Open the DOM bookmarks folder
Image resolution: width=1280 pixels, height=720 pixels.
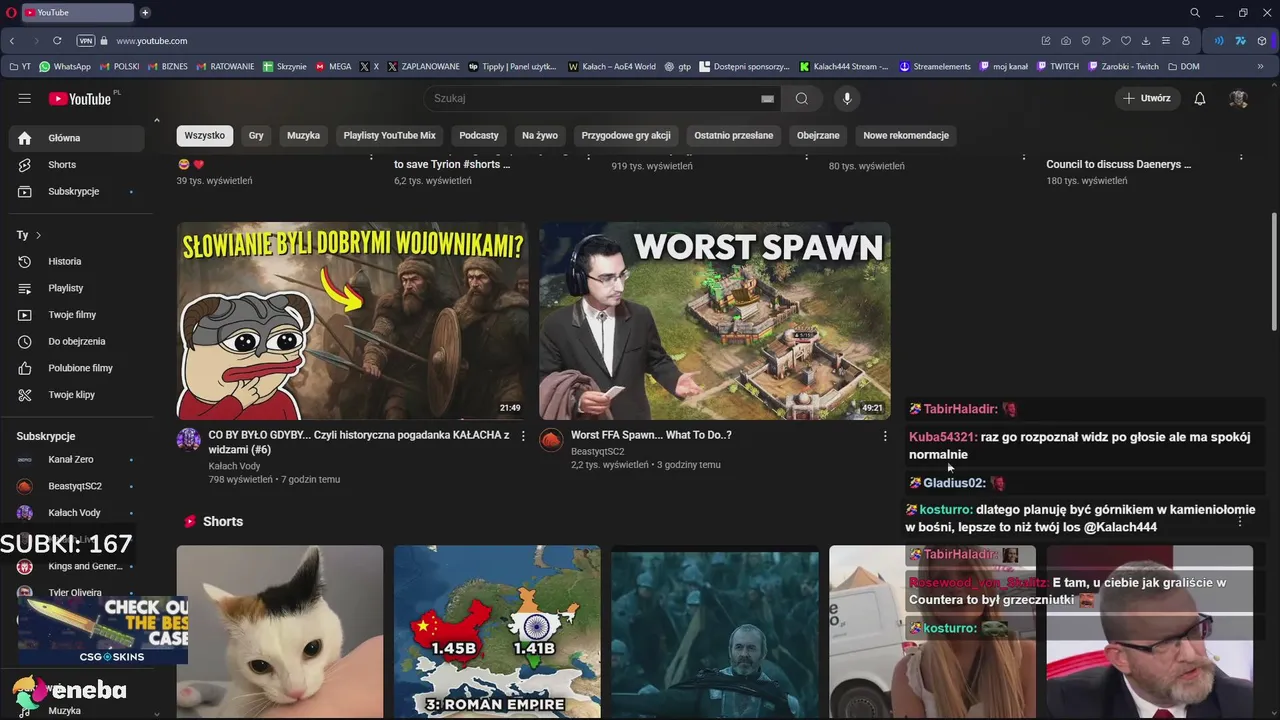1182,67
